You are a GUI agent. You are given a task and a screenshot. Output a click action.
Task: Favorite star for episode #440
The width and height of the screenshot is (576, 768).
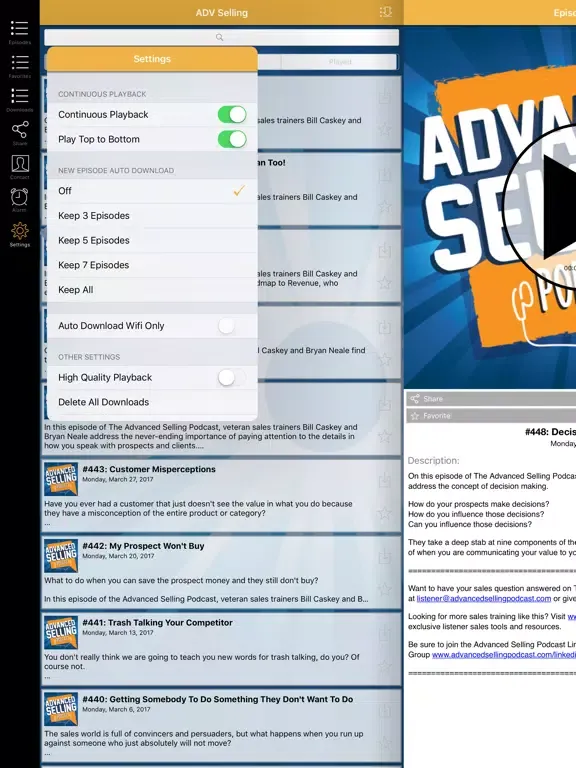point(385,743)
